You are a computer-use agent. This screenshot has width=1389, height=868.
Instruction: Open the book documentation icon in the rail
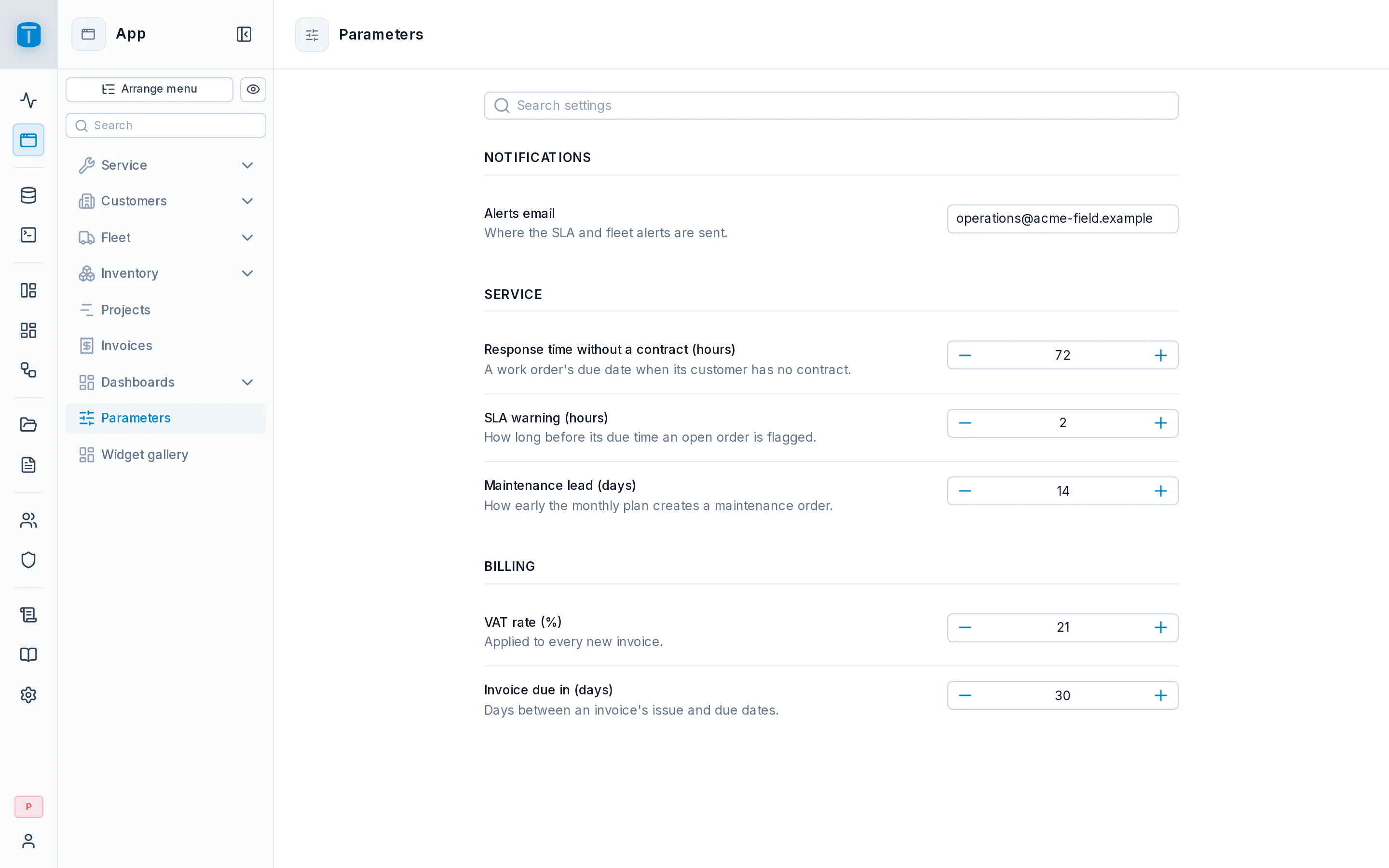[28, 654]
